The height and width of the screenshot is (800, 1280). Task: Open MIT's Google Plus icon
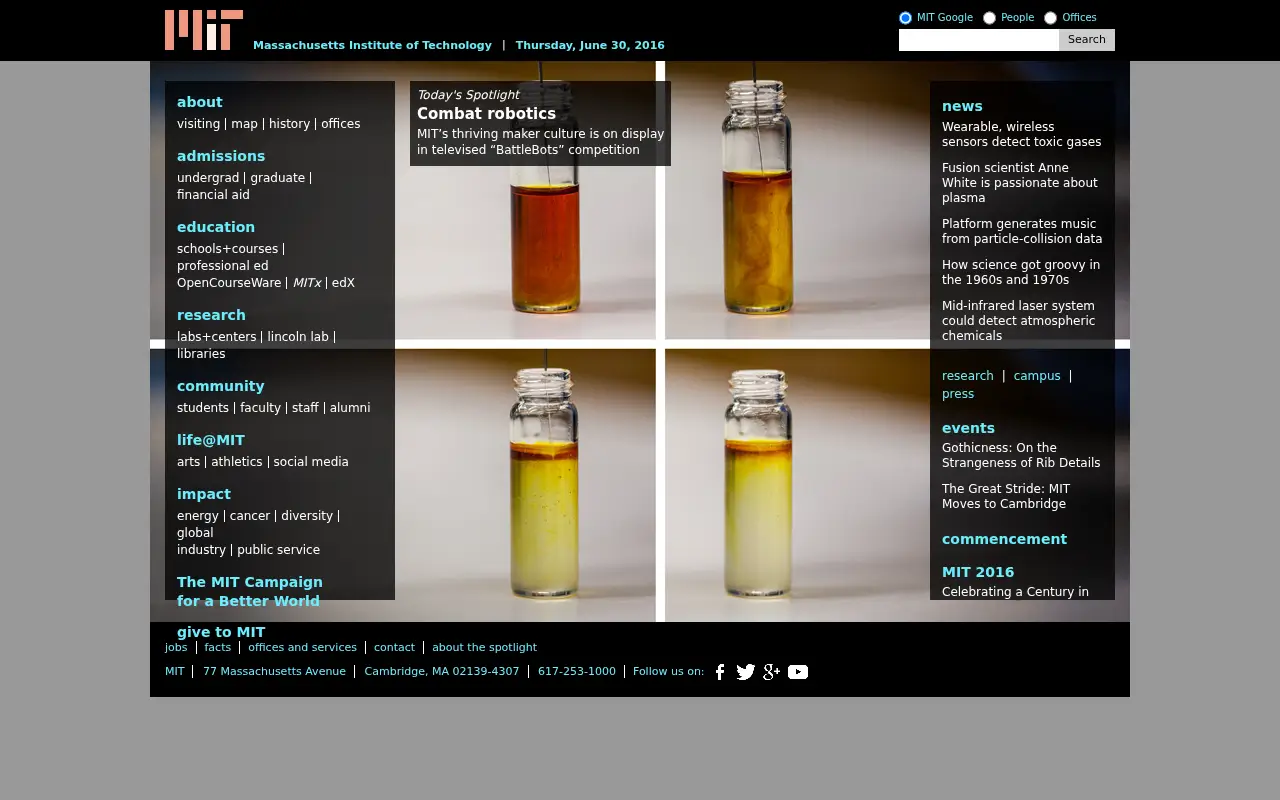pos(771,672)
